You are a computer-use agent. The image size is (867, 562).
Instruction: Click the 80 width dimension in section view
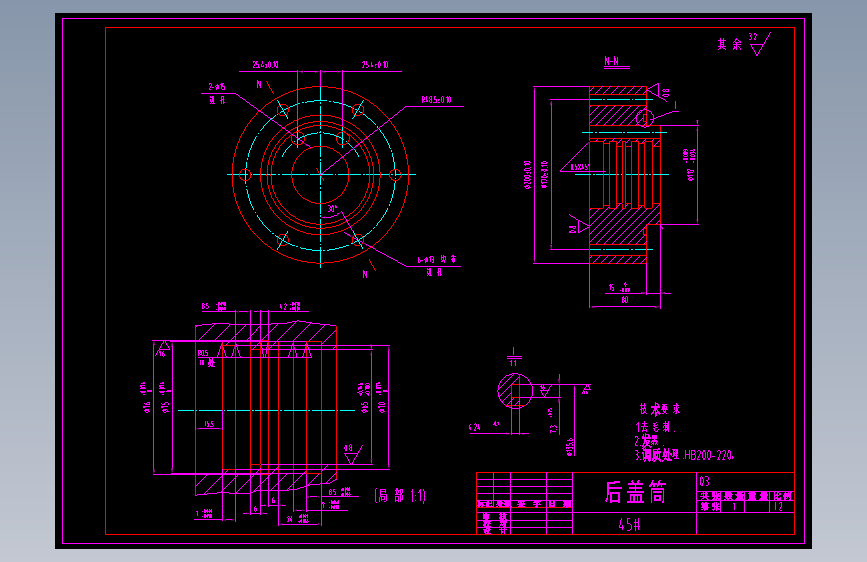pyautogui.click(x=625, y=300)
